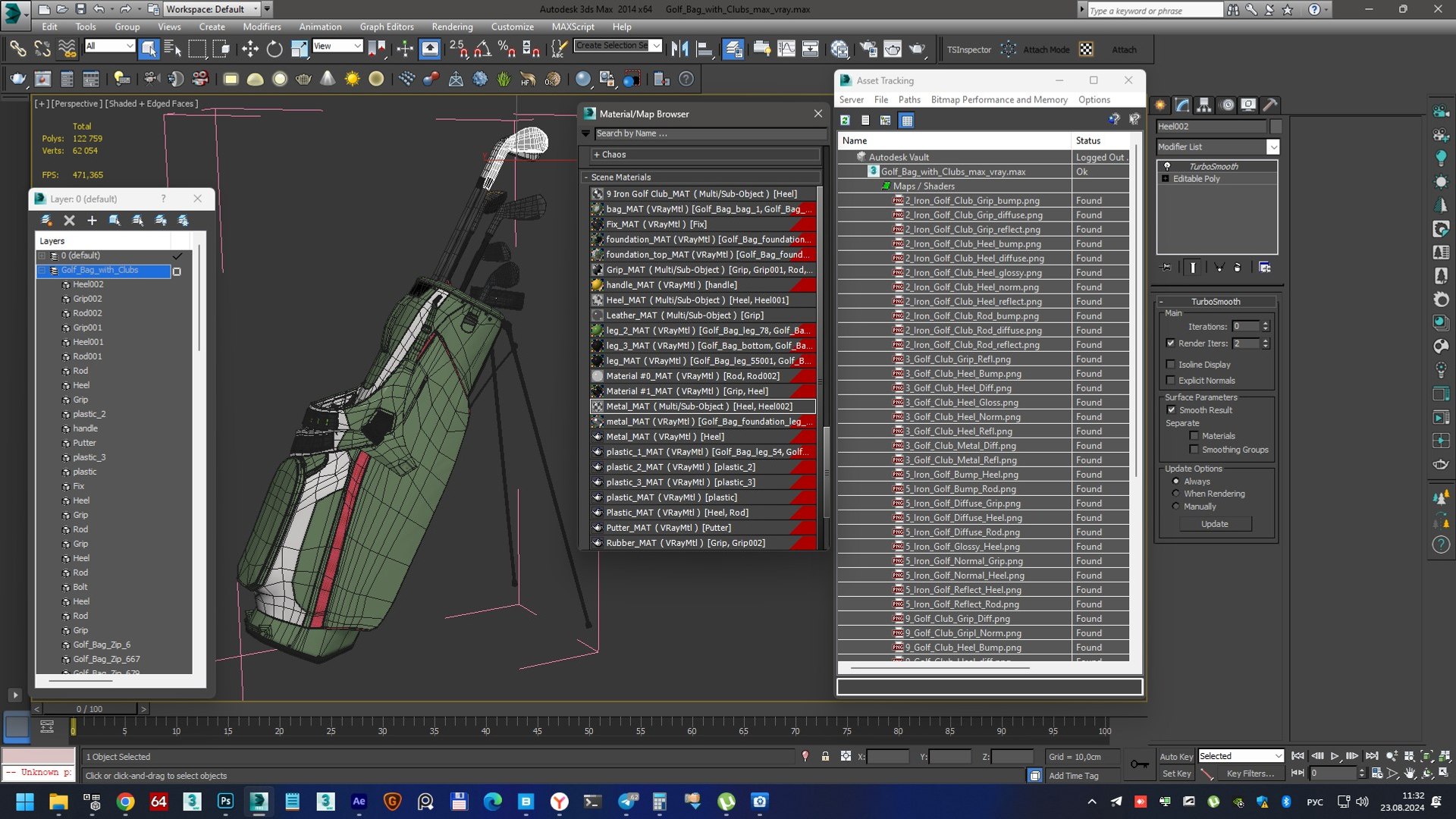Screen dimensions: 1456x819
Task: Open the Mirror tool in main toolbar
Action: point(679,49)
